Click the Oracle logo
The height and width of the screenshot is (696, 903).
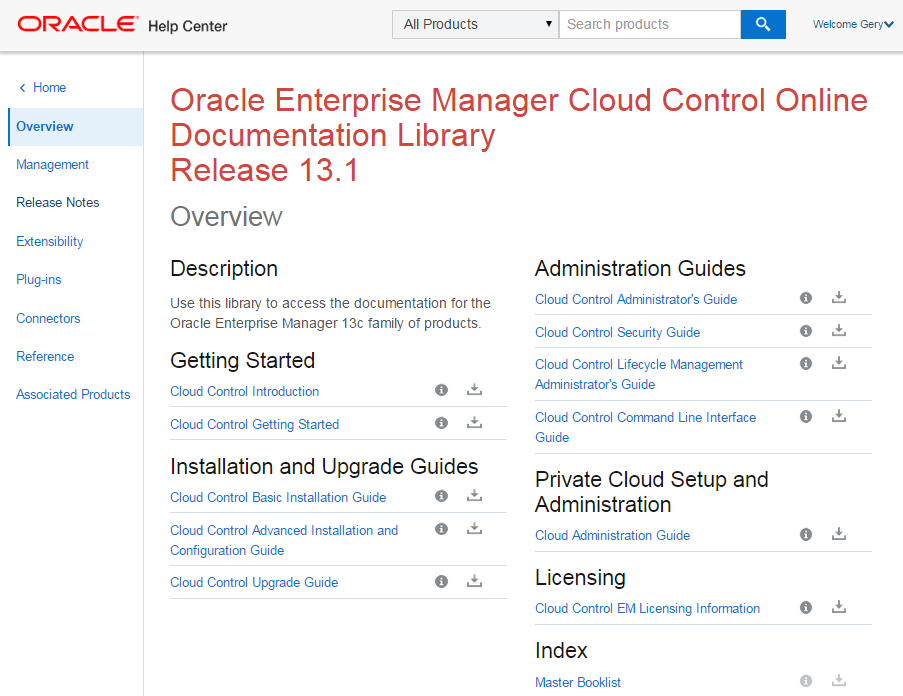78,24
